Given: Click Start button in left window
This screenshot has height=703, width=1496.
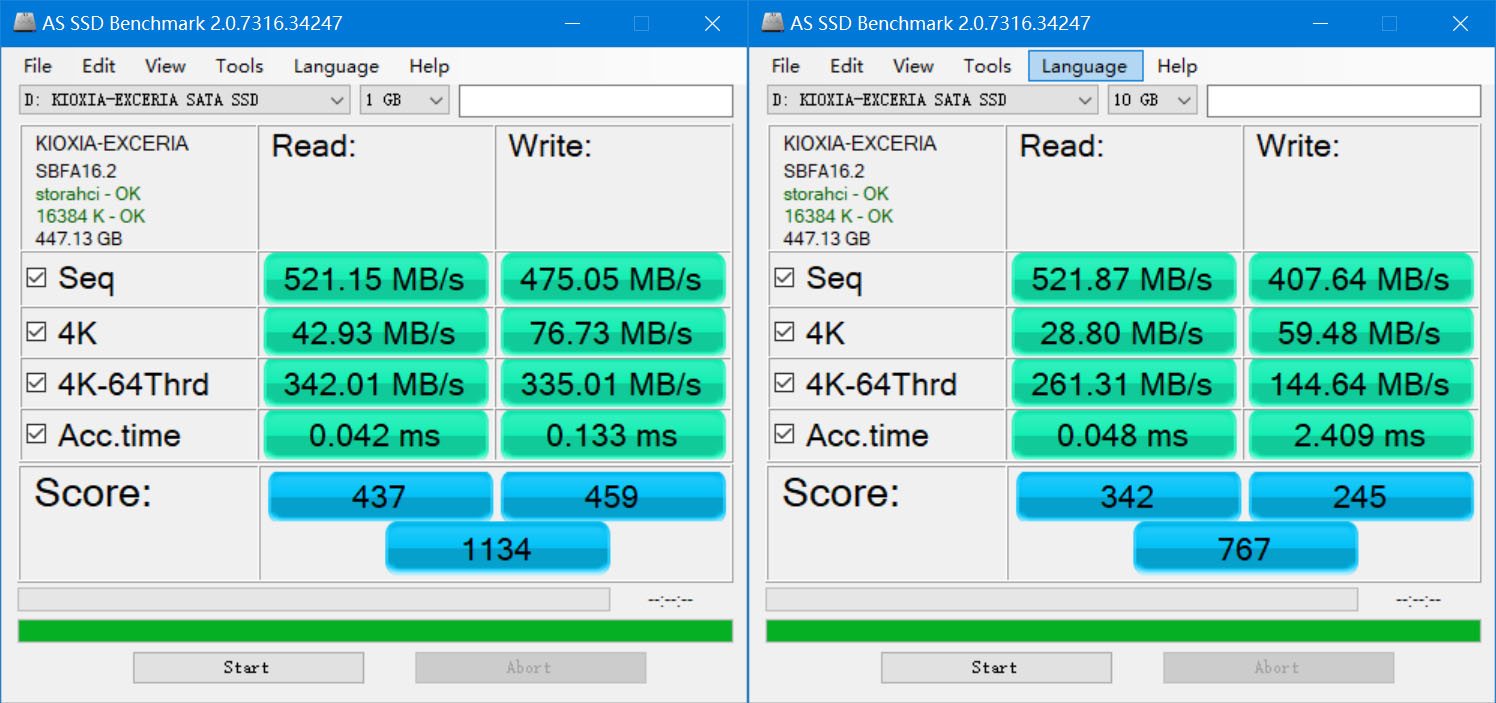Looking at the screenshot, I should (x=248, y=667).
